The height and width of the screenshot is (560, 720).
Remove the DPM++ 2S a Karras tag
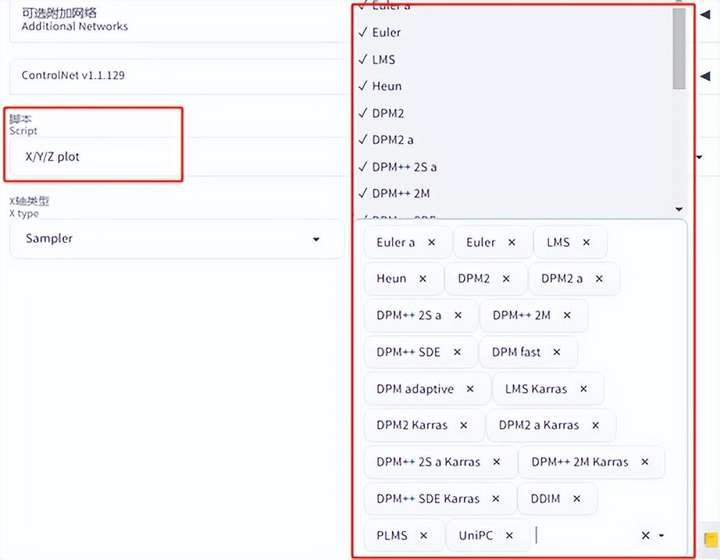tap(496, 462)
